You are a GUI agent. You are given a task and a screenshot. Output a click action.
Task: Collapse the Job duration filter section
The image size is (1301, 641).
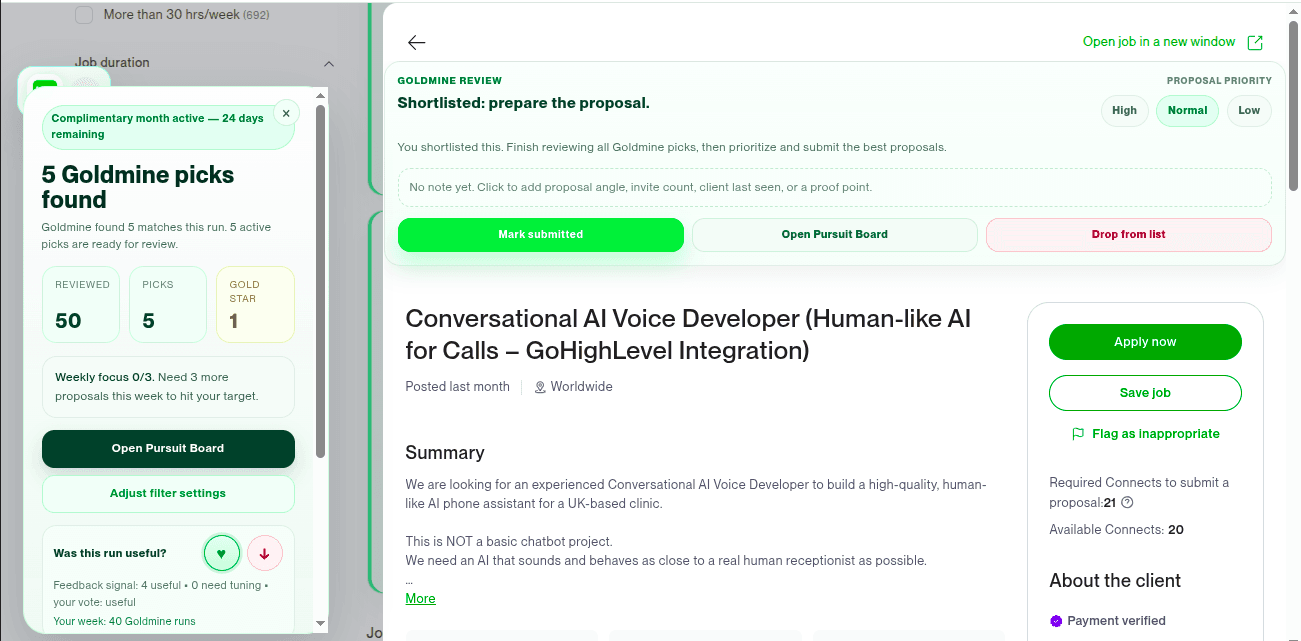click(328, 63)
